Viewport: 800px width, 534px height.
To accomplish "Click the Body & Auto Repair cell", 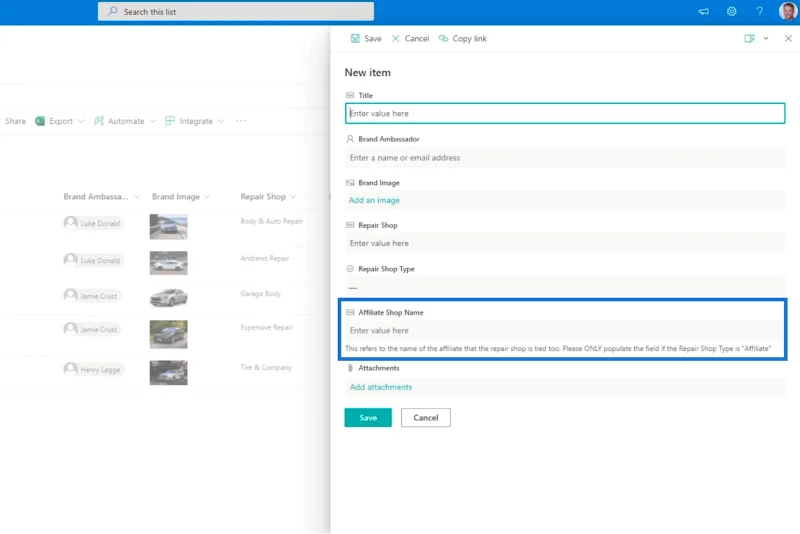I will [271, 221].
